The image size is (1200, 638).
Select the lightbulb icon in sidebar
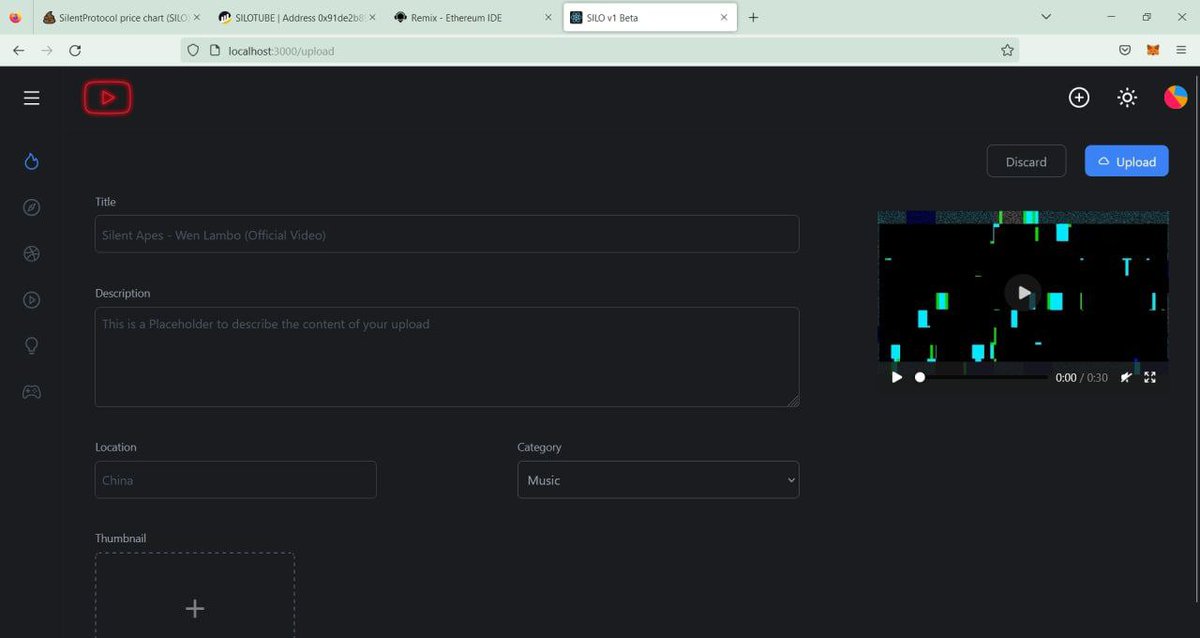32,345
